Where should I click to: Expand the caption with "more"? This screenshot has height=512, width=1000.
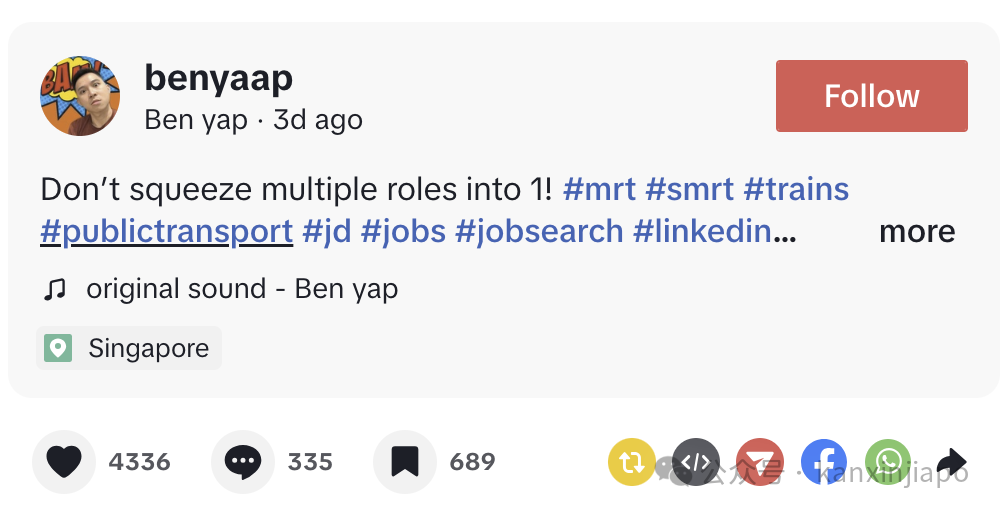click(916, 232)
